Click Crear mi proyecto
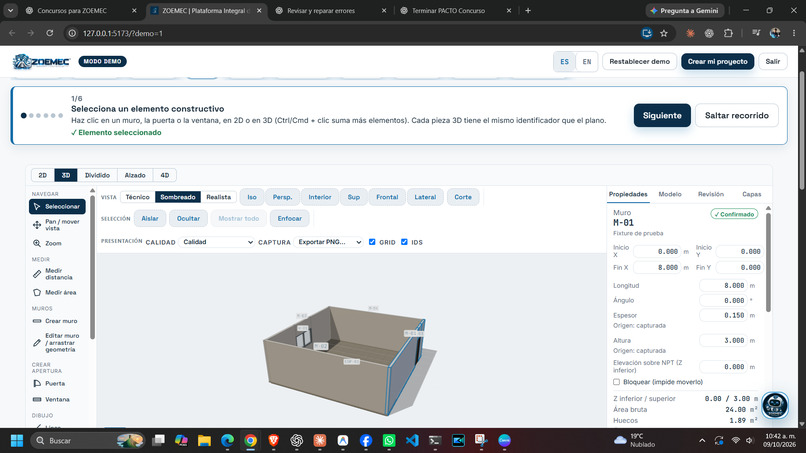Viewport: 806px width, 453px height. pyautogui.click(x=718, y=62)
